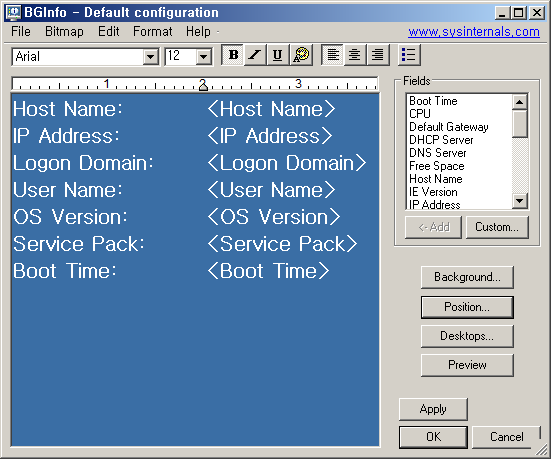
Task: Open the Help menu
Action: [x=198, y=32]
